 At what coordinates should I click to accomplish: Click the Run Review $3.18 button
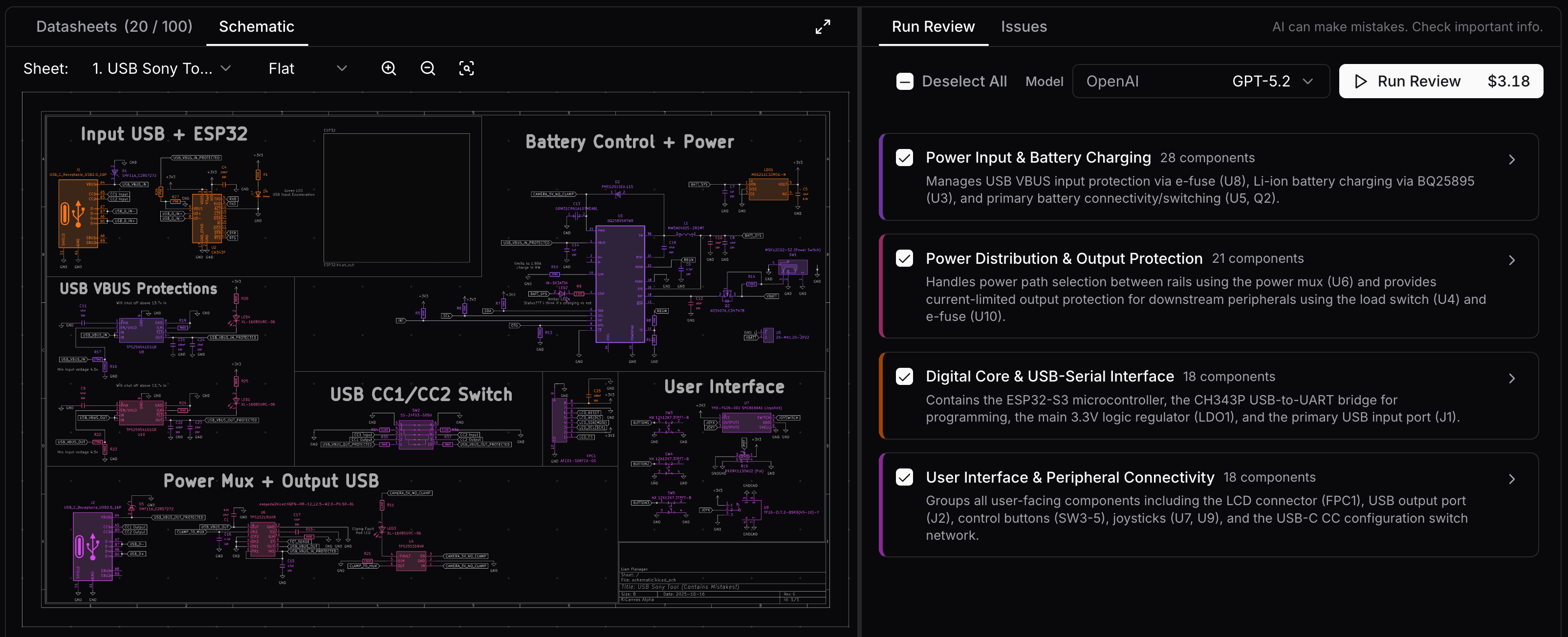(1441, 81)
